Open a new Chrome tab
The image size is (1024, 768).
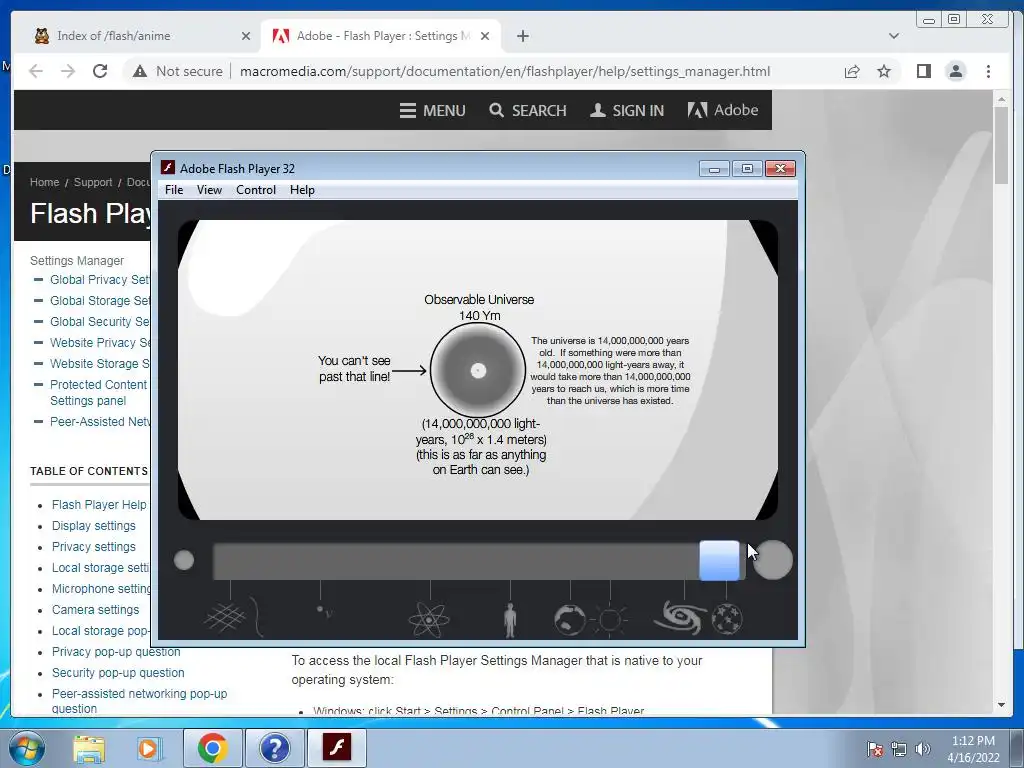pos(522,36)
